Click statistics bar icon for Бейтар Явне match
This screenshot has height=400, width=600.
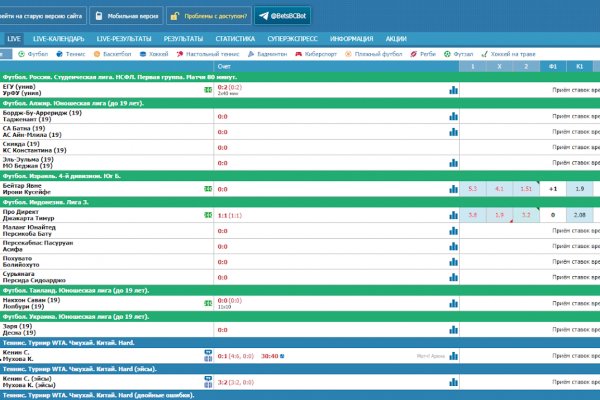point(452,188)
